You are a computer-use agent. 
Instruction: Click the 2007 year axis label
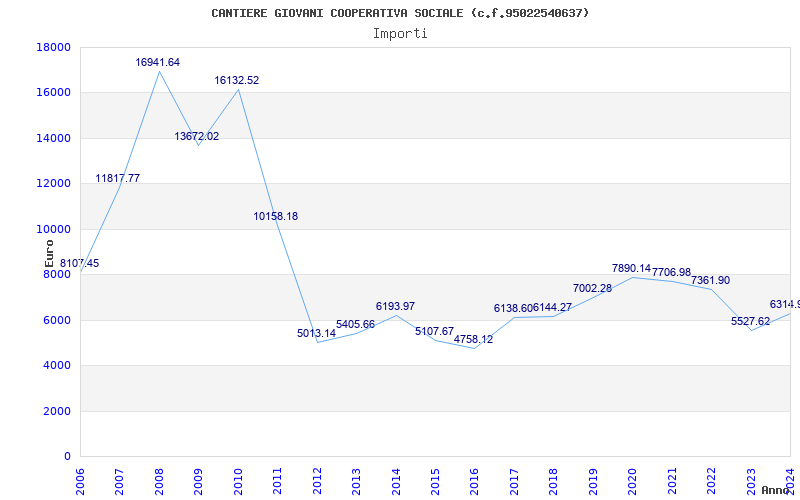pos(119,481)
